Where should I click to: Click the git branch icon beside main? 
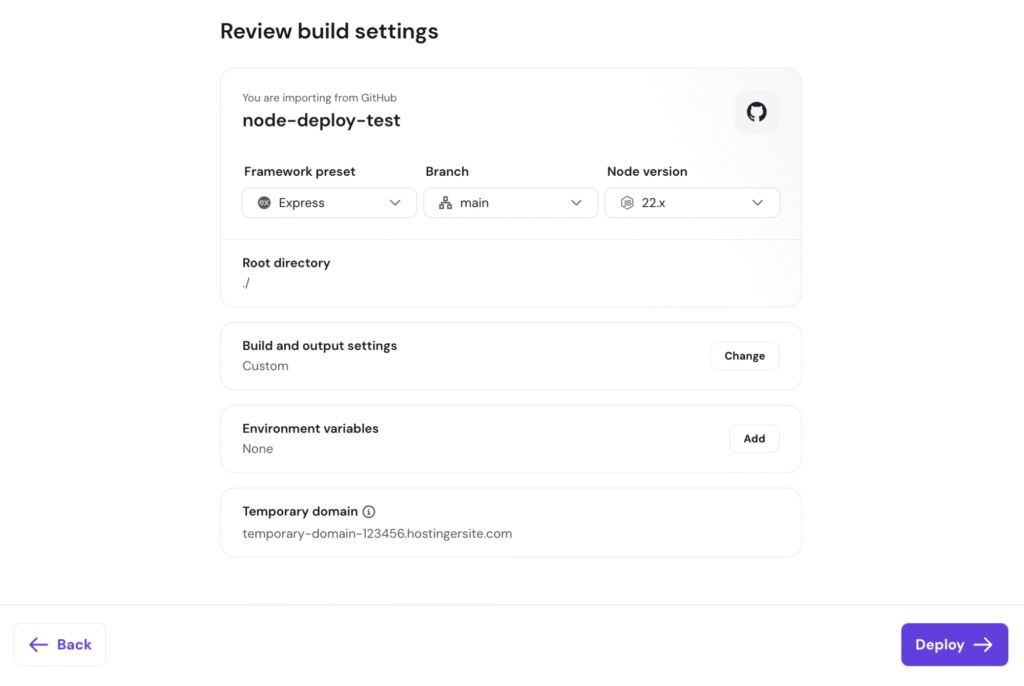point(444,202)
